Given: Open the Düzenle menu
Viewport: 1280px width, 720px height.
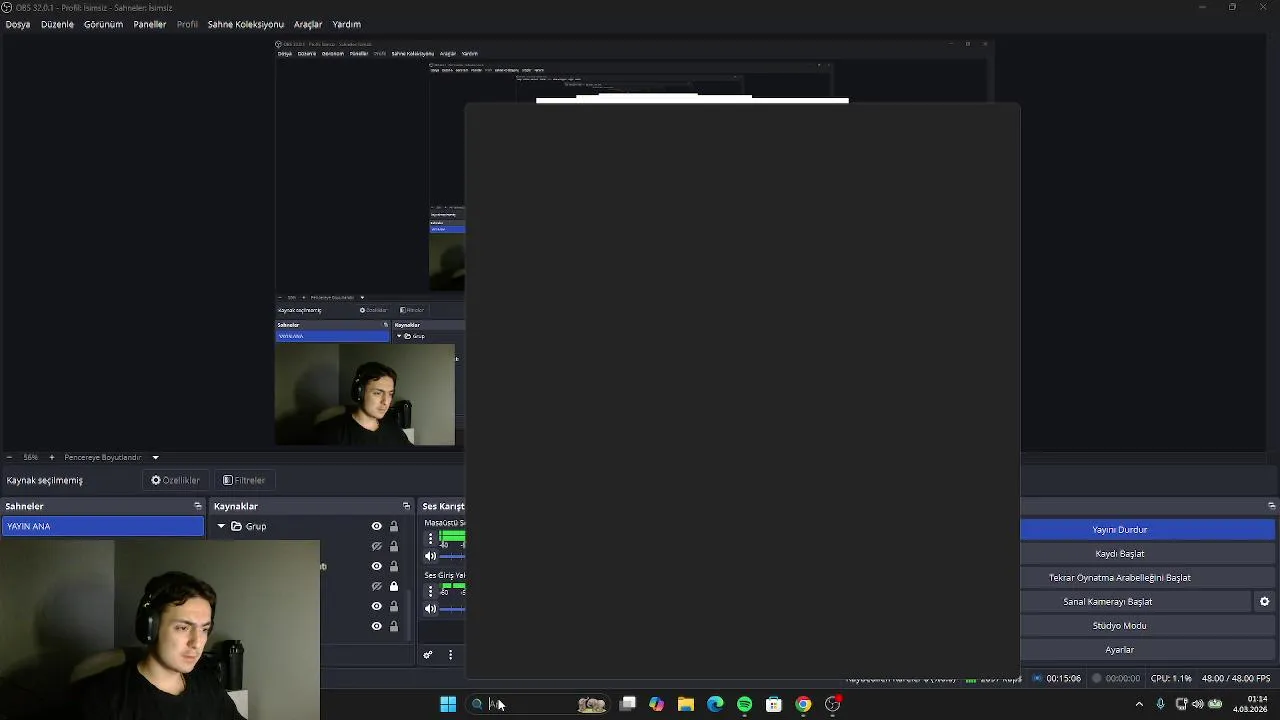Looking at the screenshot, I should click(x=57, y=24).
